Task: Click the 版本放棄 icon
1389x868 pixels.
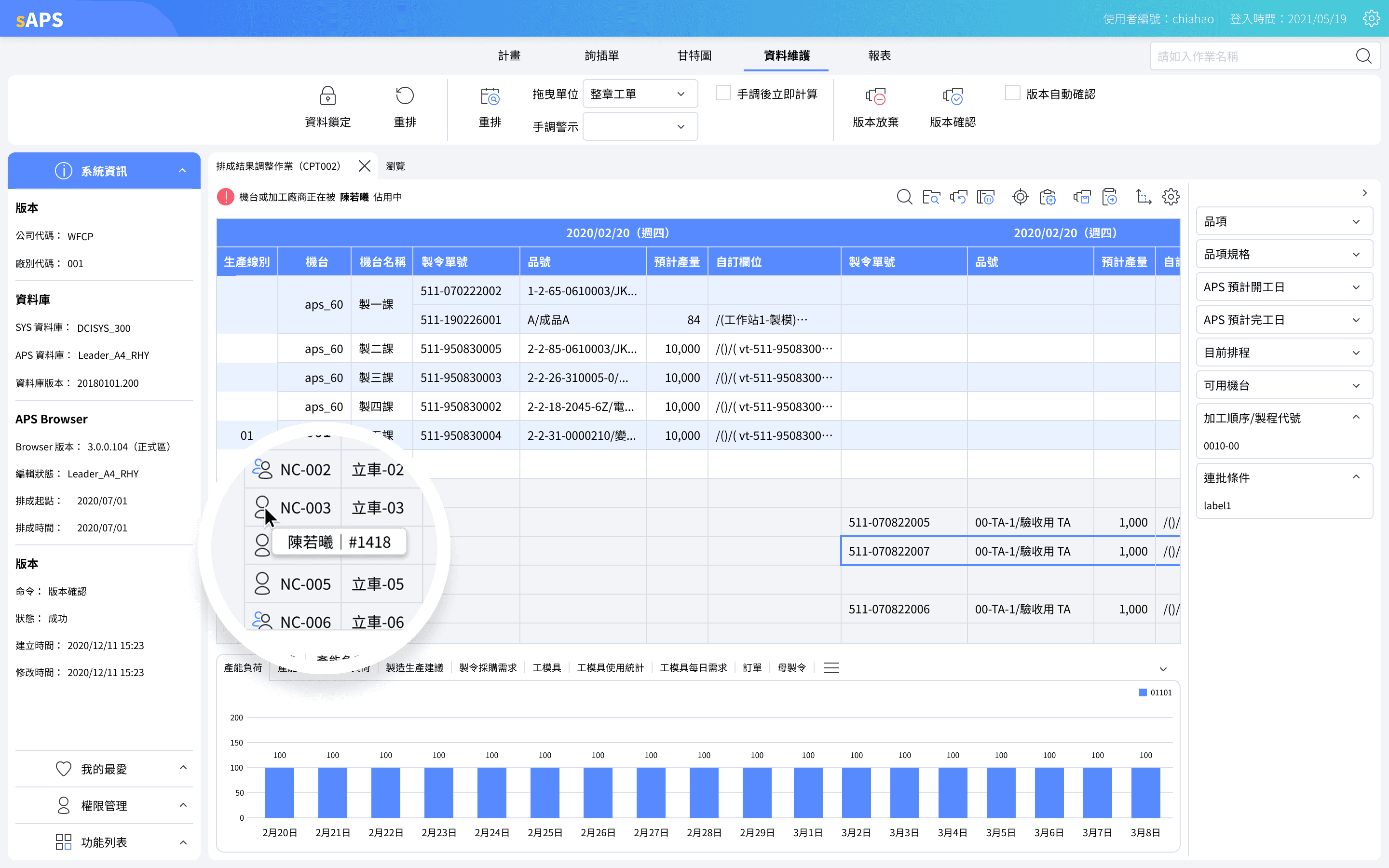Action: [x=875, y=96]
